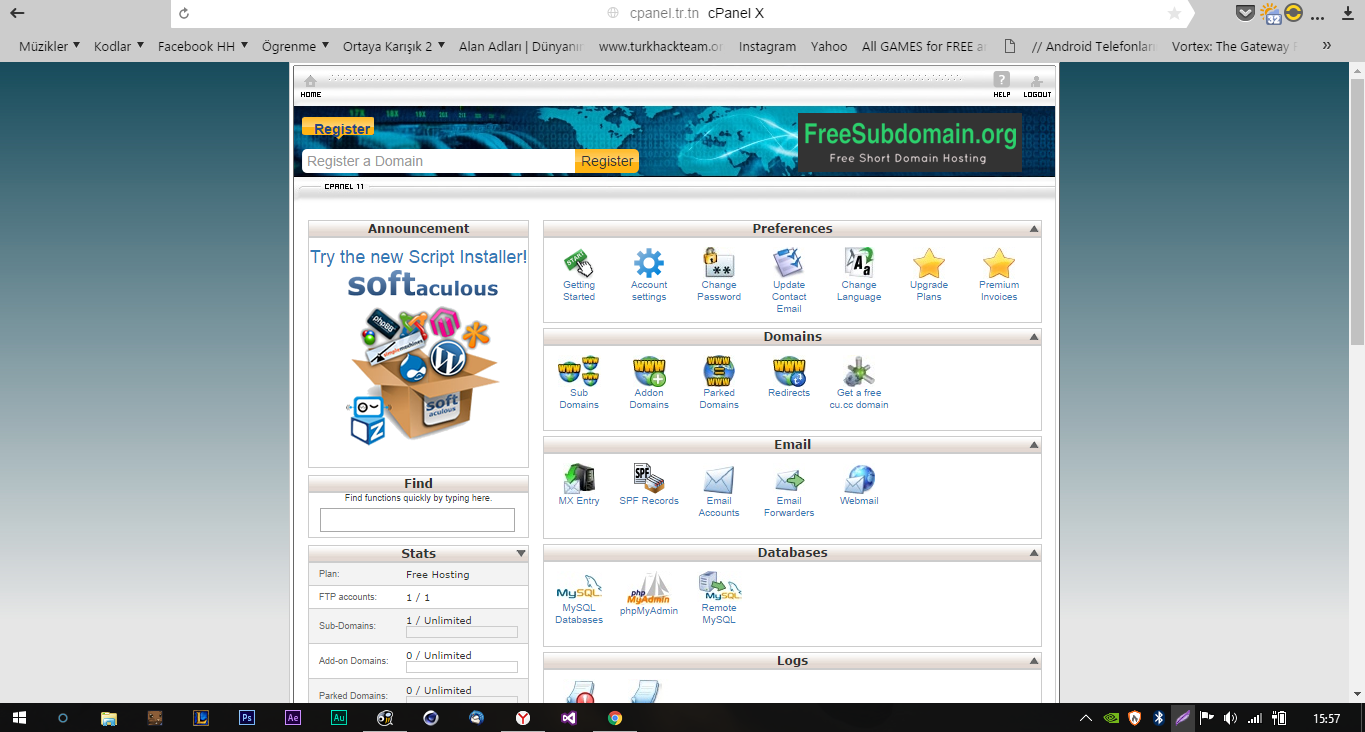Open the All GAMES for FREE bookmark
The image size is (1365, 732).
click(x=923, y=46)
